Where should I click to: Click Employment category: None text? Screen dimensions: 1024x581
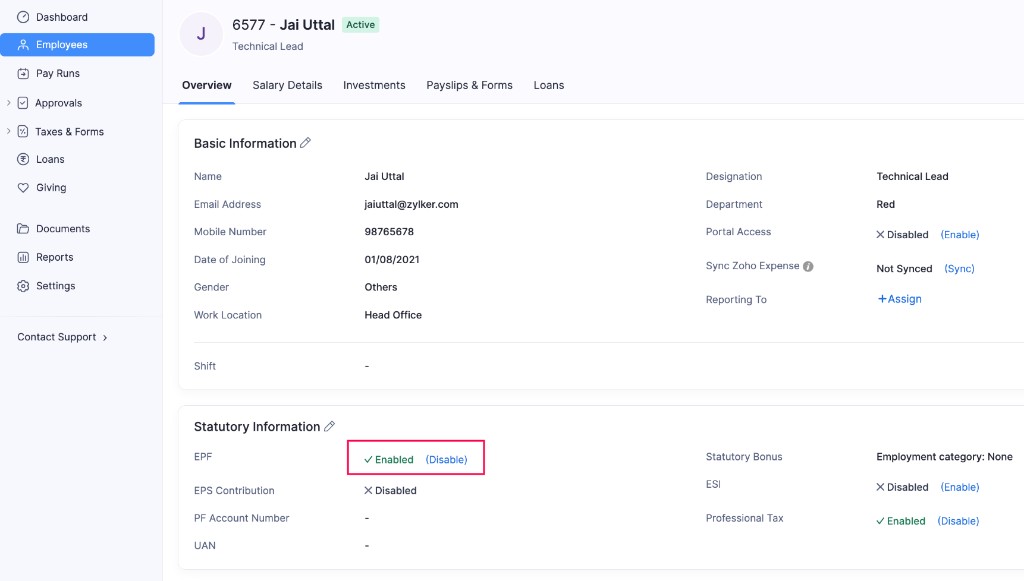coord(944,457)
